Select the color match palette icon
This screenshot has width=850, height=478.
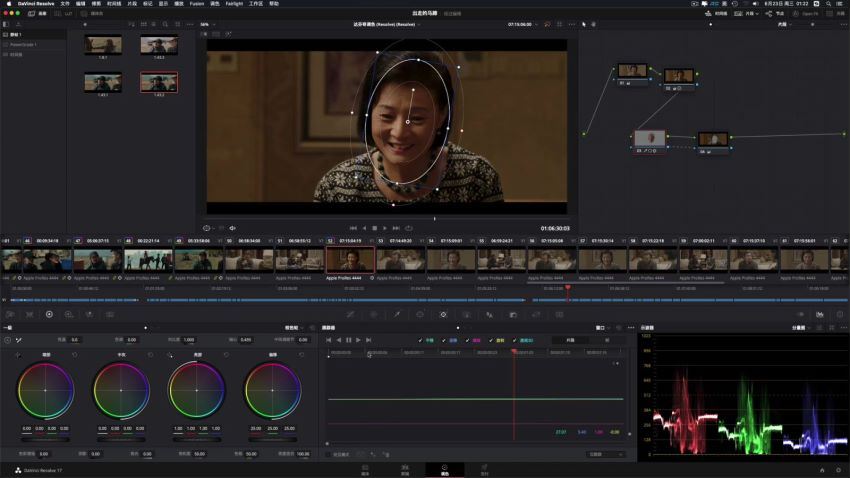29,314
